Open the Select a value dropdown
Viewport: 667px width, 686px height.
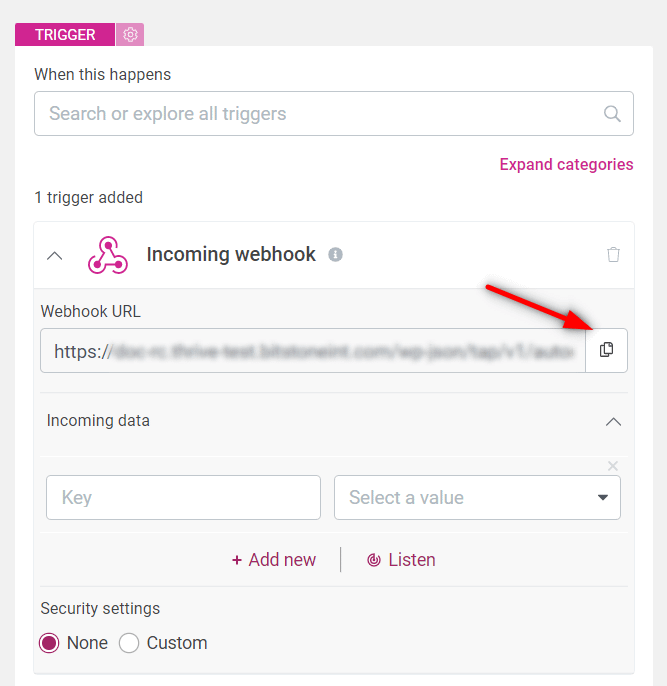pos(477,497)
